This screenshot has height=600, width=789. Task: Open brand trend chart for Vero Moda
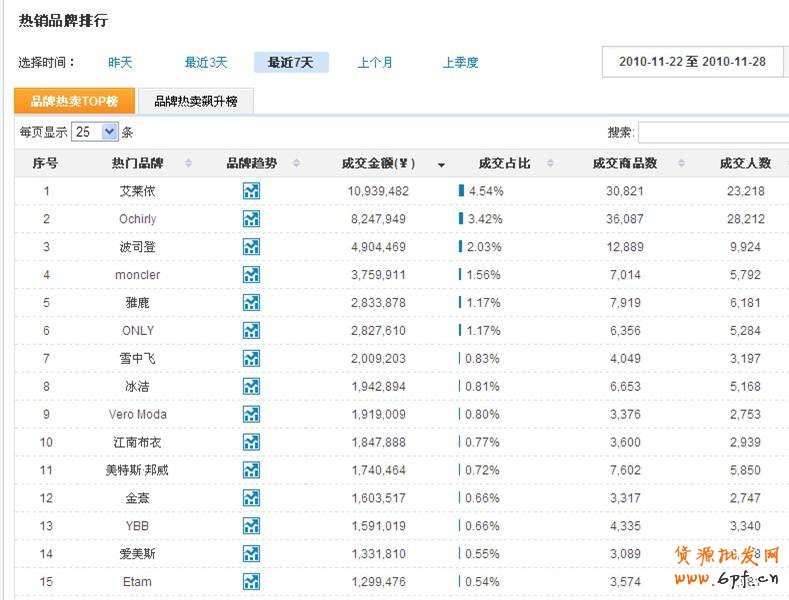click(251, 414)
